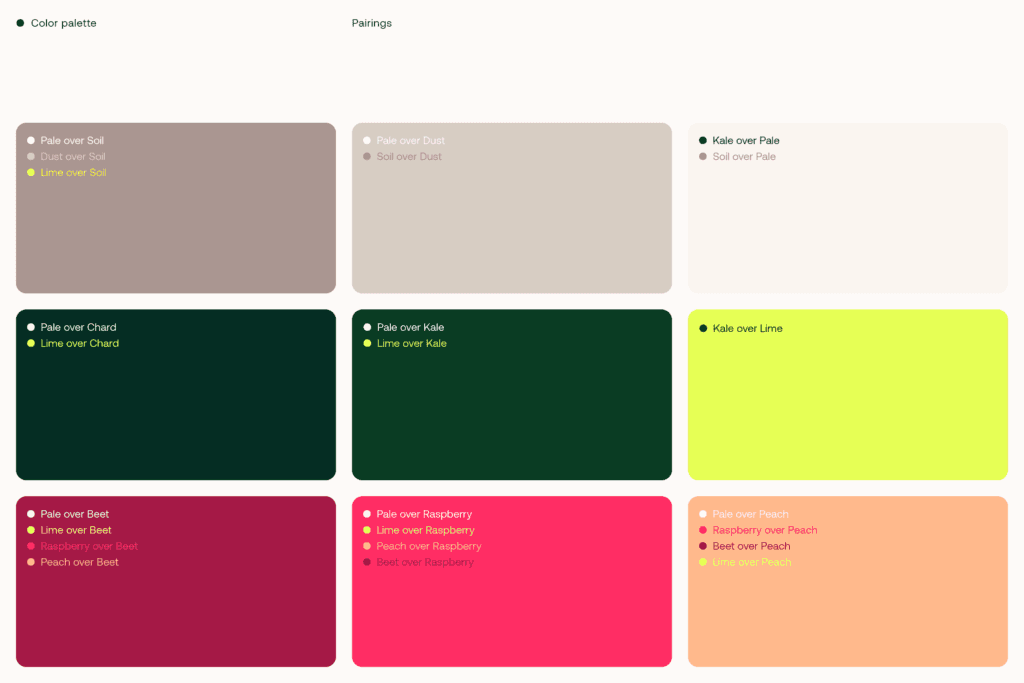Screen dimensions: 1024x683
Task: Click the Soil over Dust label
Action: pyautogui.click(x=409, y=157)
